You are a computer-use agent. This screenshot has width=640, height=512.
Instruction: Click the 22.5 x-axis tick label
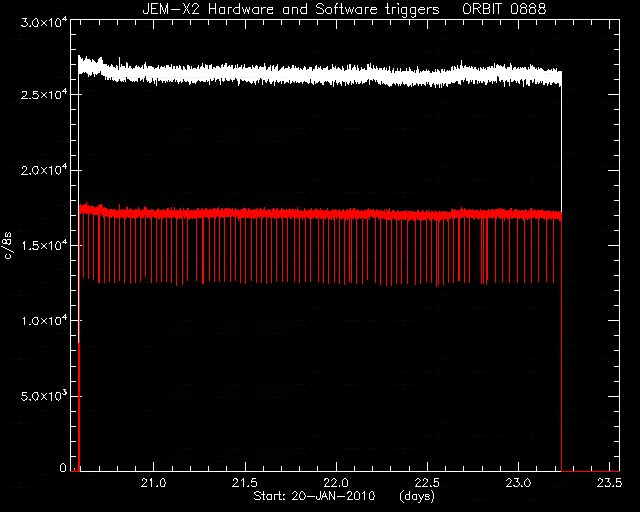(x=427, y=483)
